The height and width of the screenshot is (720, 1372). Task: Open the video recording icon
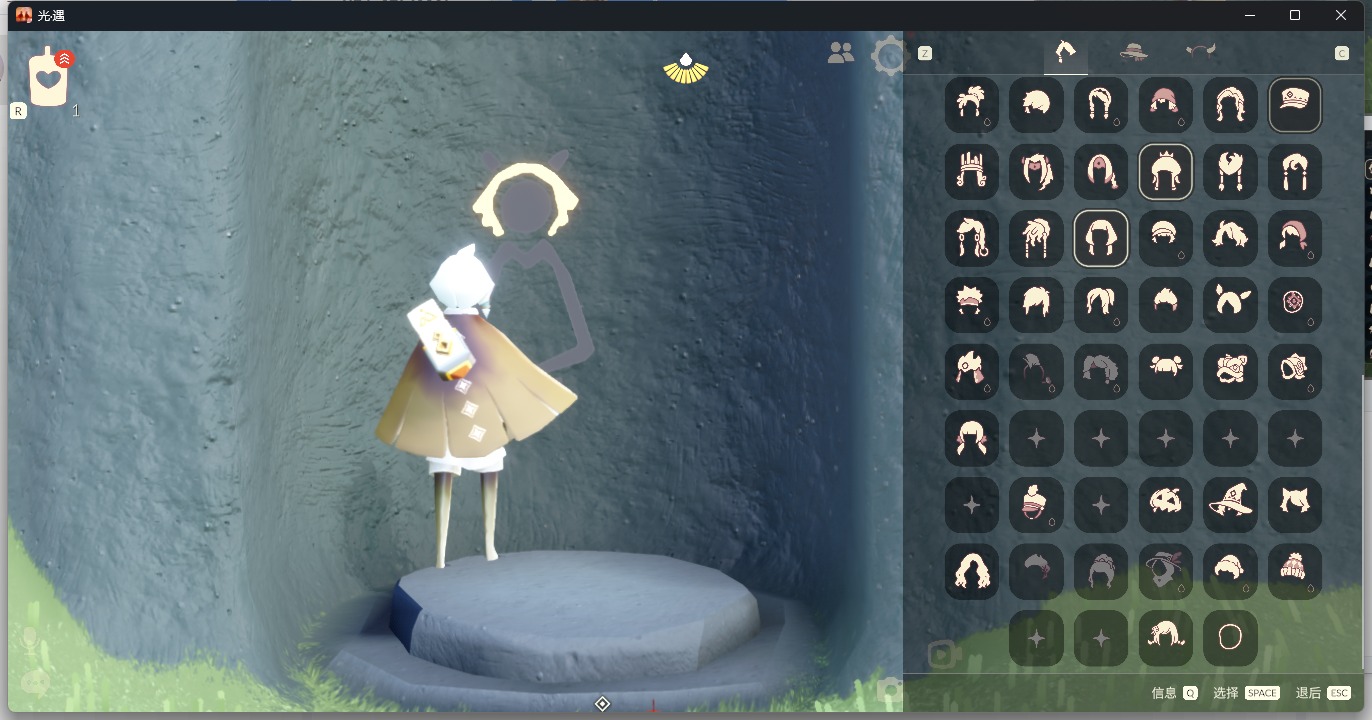[944, 655]
